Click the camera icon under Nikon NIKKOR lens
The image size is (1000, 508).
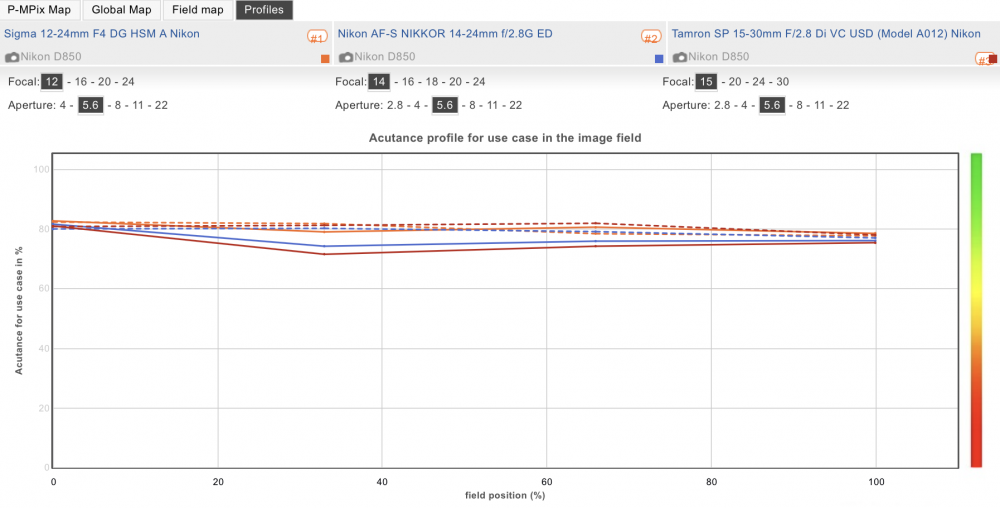click(x=346, y=57)
